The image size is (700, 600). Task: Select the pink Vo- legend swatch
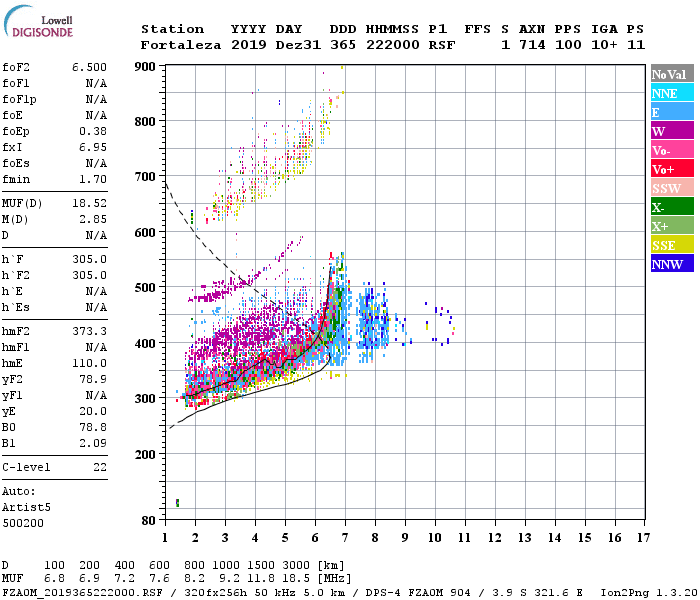[x=672, y=150]
